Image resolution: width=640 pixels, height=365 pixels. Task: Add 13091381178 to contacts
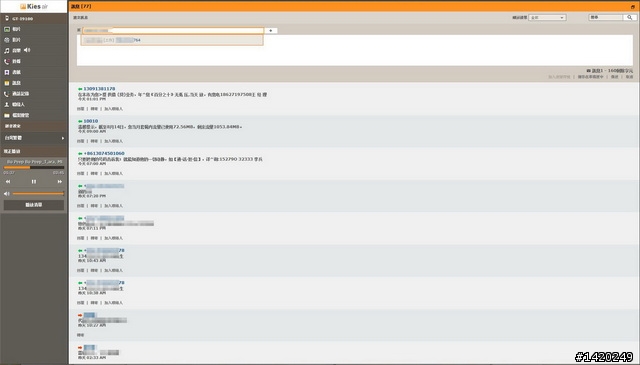(x=113, y=109)
